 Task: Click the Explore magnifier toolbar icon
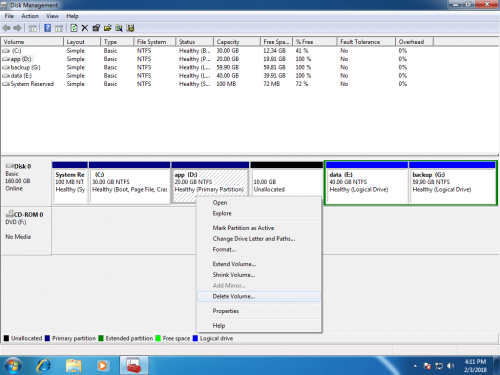119,28
